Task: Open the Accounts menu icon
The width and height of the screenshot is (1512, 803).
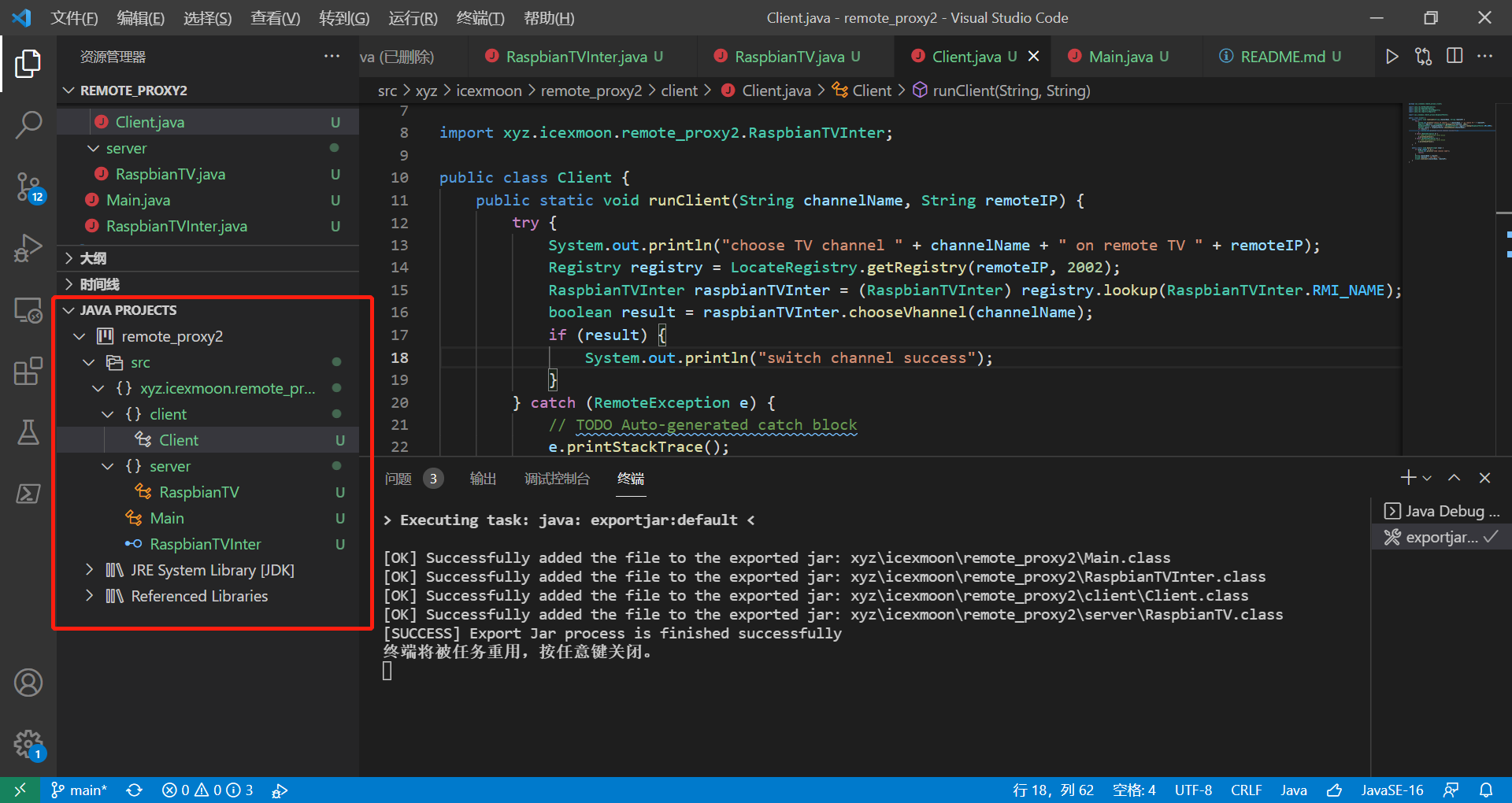Action: tap(28, 683)
